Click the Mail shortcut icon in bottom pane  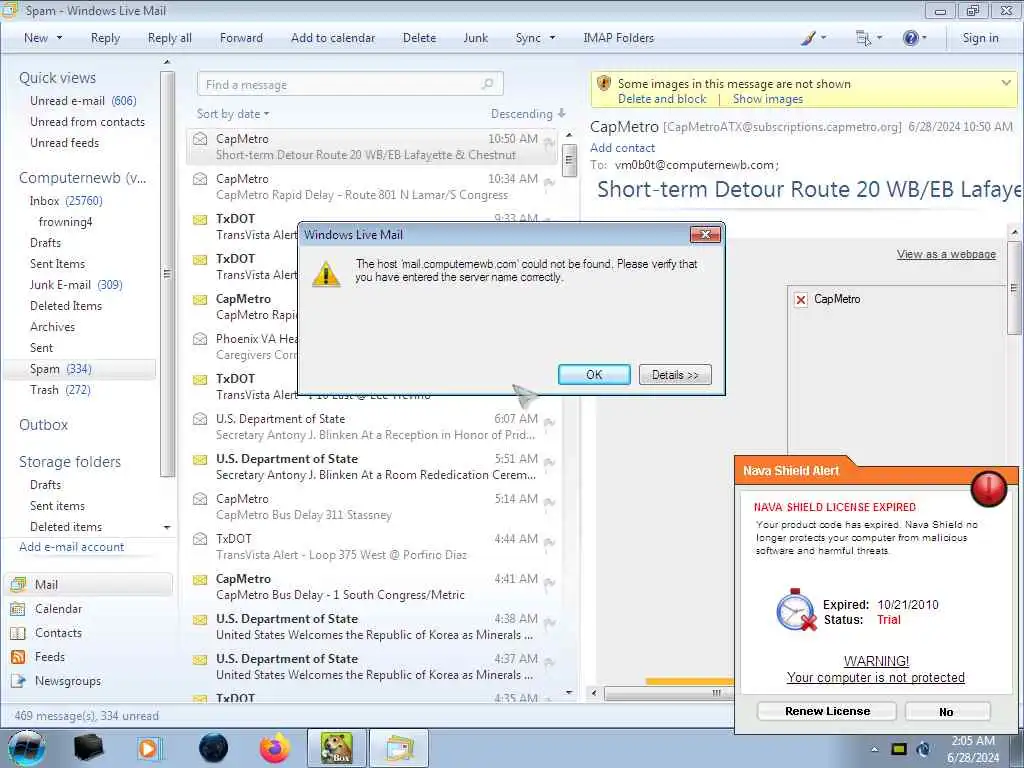18,584
